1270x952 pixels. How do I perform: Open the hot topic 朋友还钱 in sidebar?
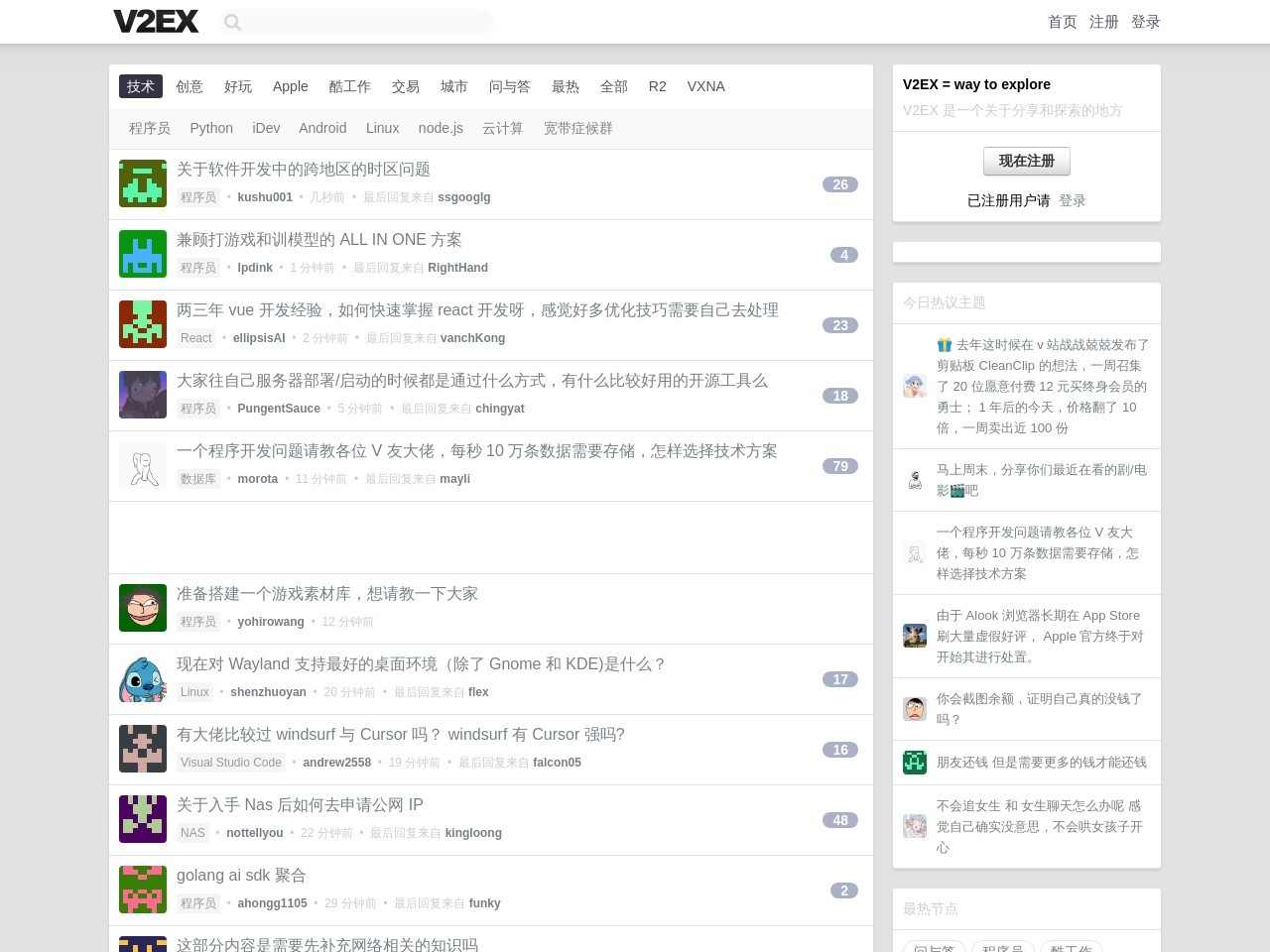1041,762
